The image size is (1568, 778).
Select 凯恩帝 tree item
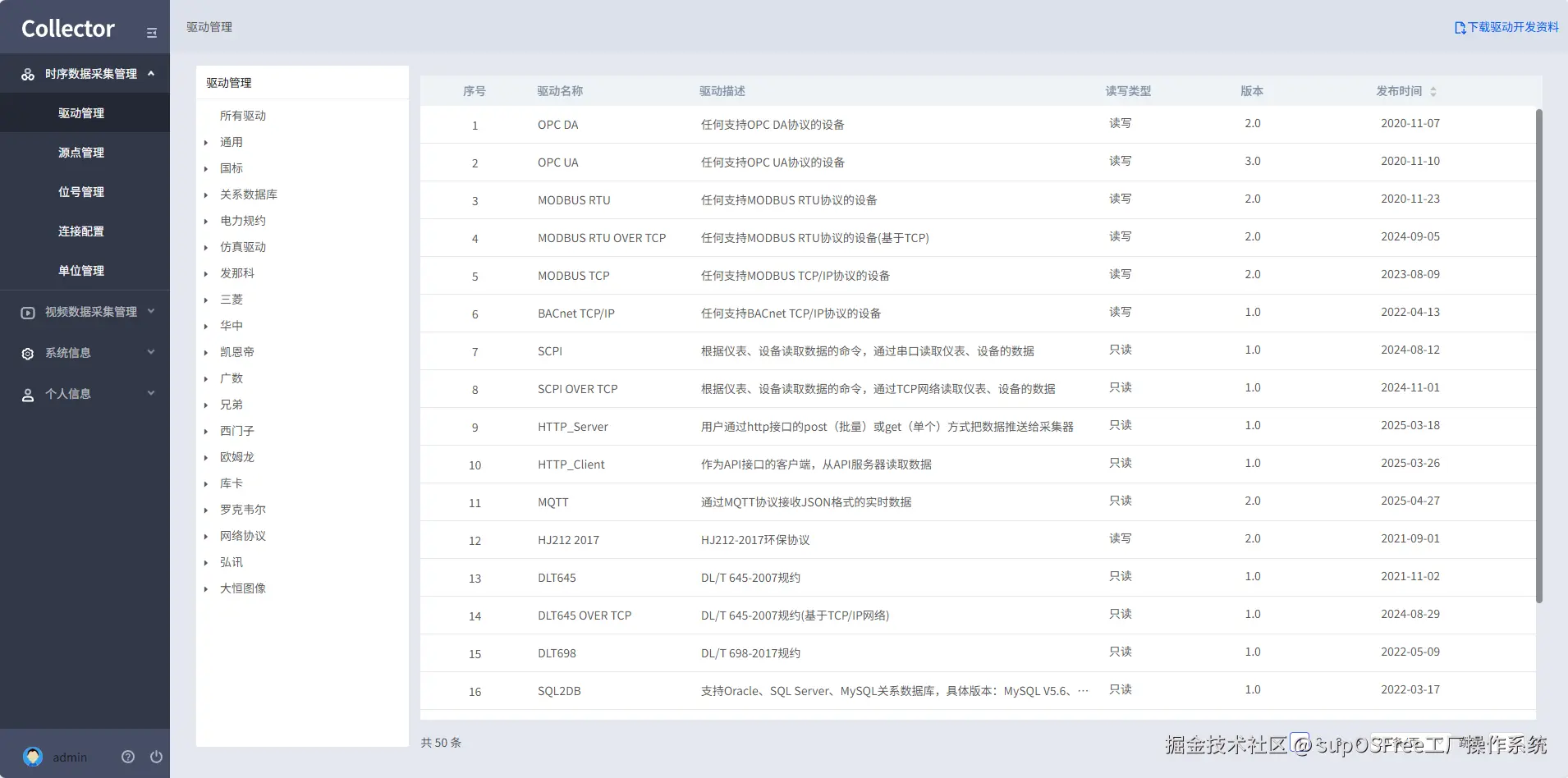[237, 352]
